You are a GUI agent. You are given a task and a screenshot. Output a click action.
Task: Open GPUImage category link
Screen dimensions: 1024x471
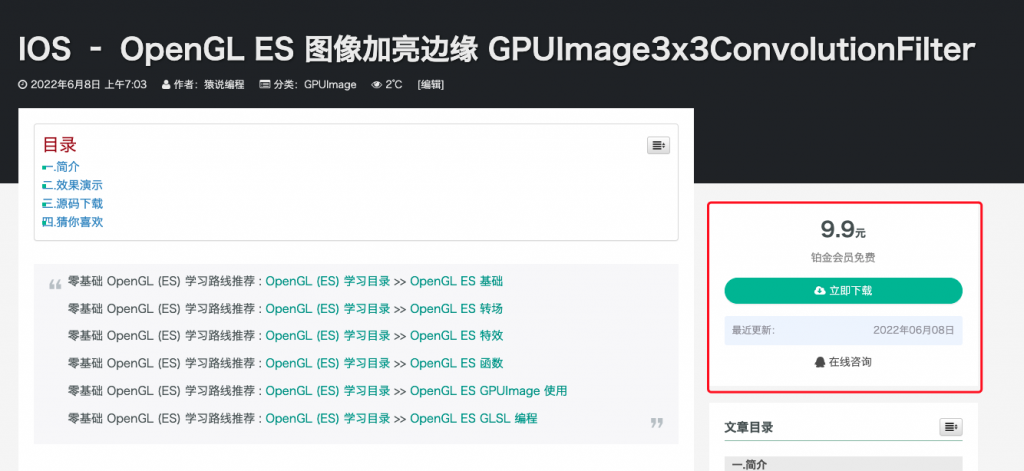tap(330, 84)
